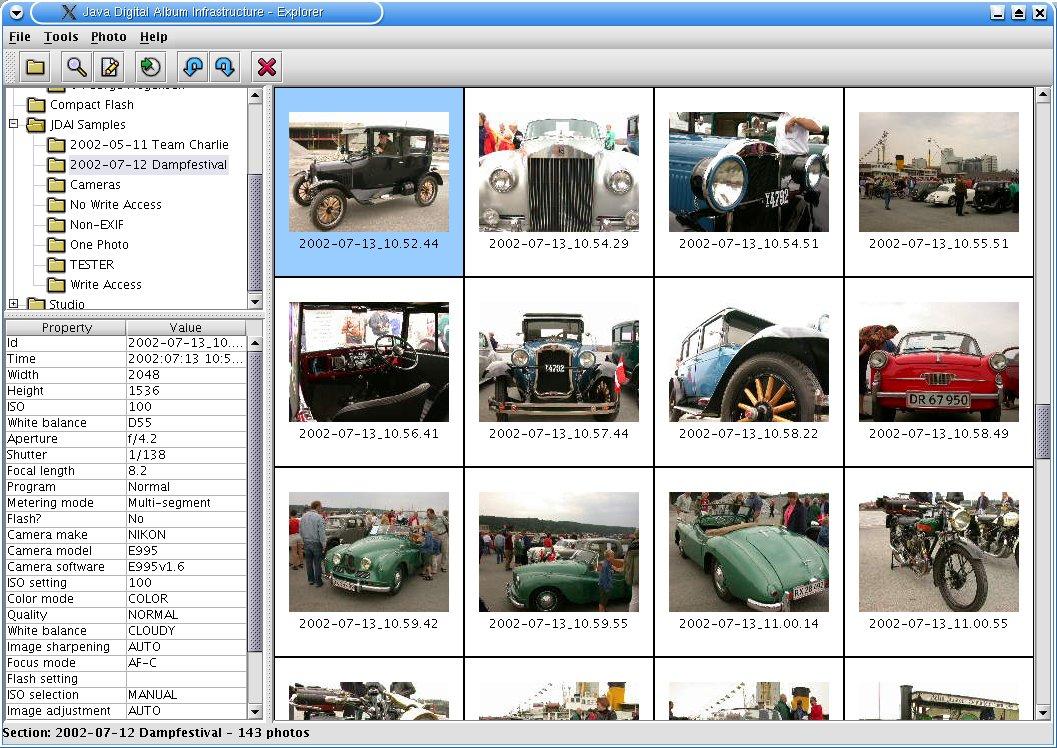
Task: Open the File menu
Action: point(20,37)
